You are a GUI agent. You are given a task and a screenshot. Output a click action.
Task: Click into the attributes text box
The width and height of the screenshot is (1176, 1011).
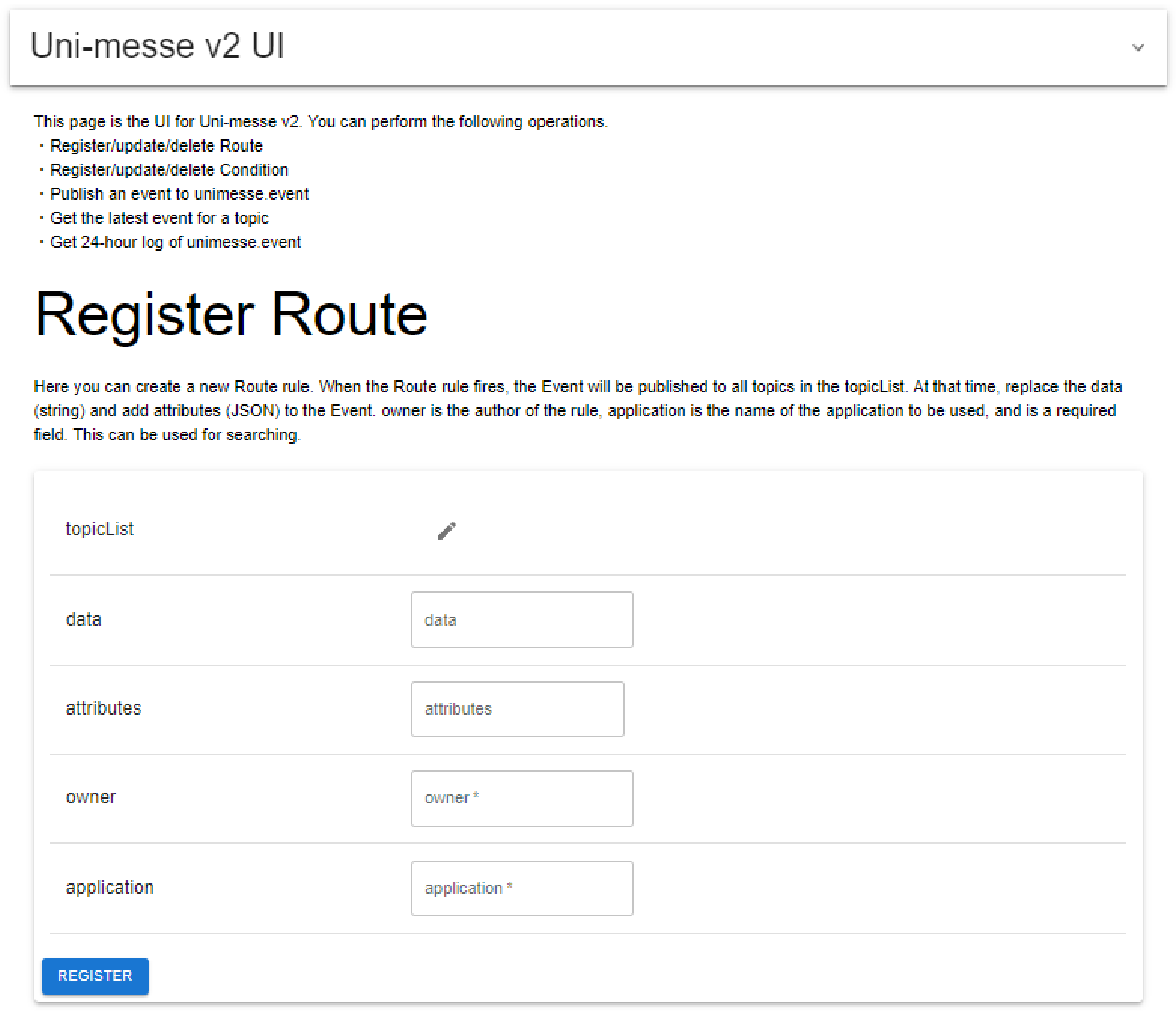(x=517, y=709)
